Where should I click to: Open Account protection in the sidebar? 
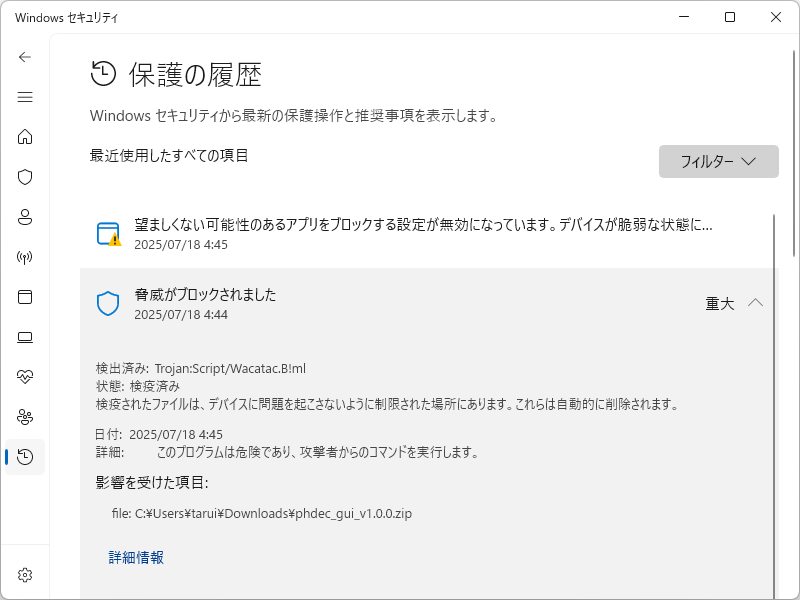(x=25, y=217)
